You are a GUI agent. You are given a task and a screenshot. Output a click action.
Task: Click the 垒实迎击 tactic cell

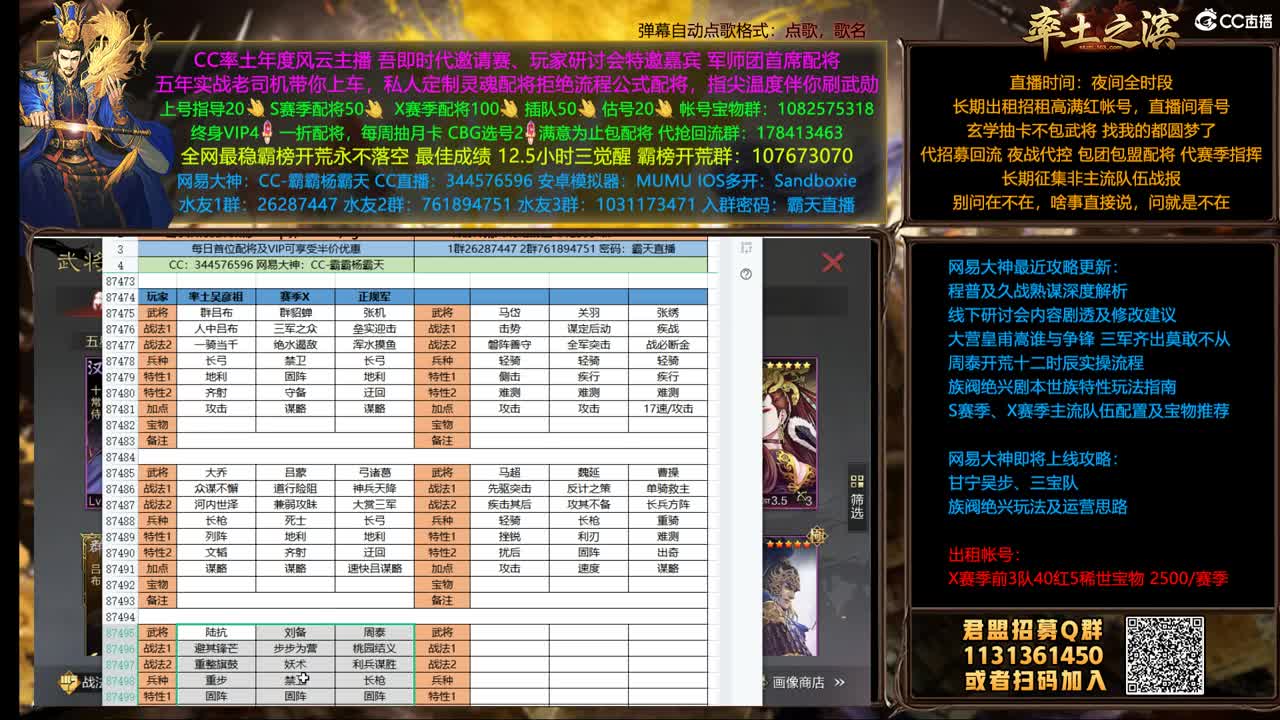tap(374, 329)
